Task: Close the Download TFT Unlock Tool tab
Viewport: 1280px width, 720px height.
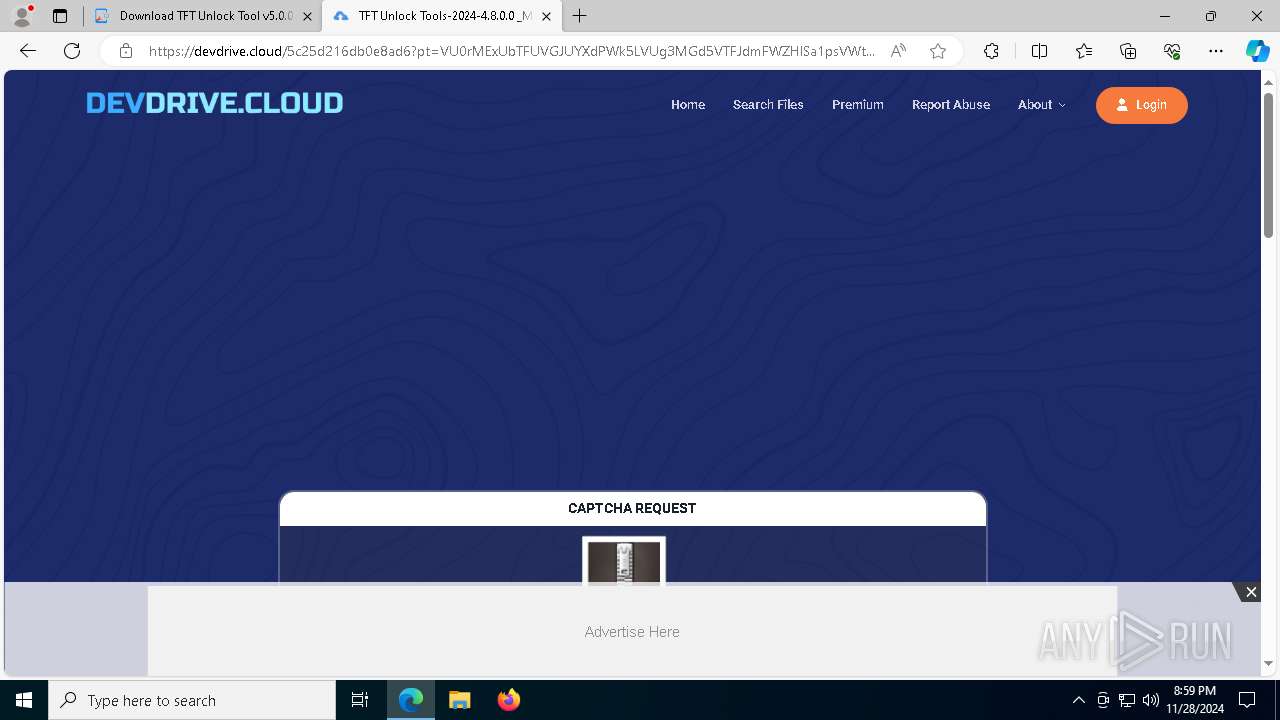Action: coord(307,16)
